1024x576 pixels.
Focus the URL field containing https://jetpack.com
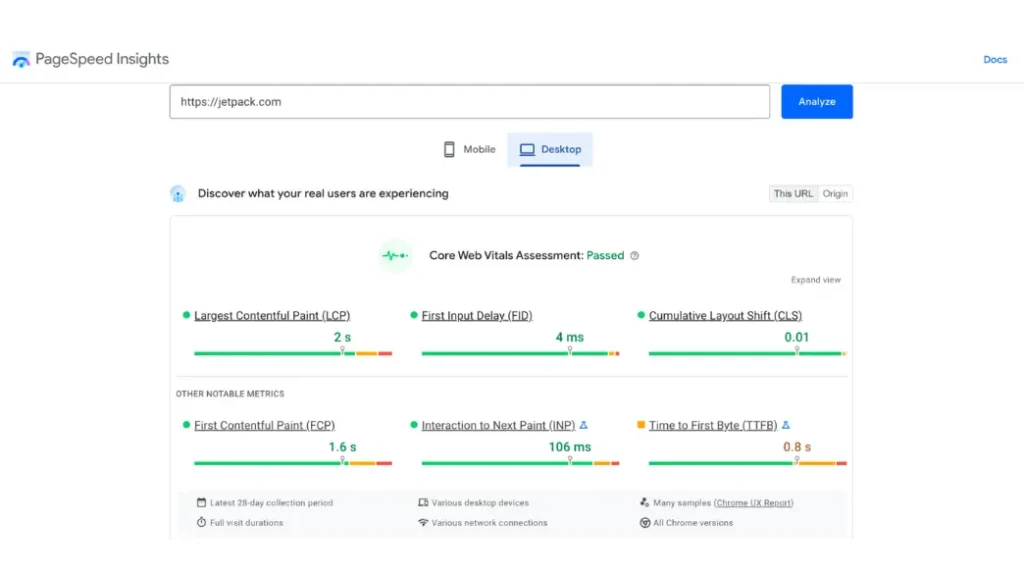(x=470, y=102)
